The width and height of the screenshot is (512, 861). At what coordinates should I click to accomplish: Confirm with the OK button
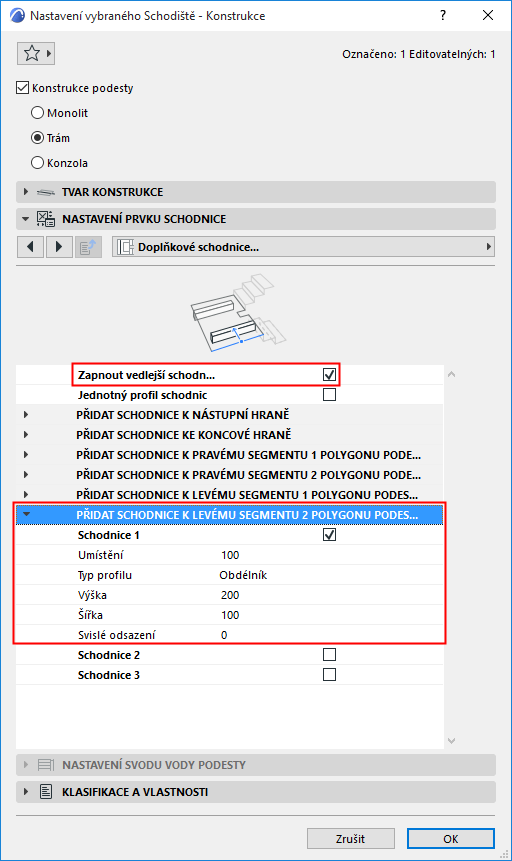tap(451, 838)
